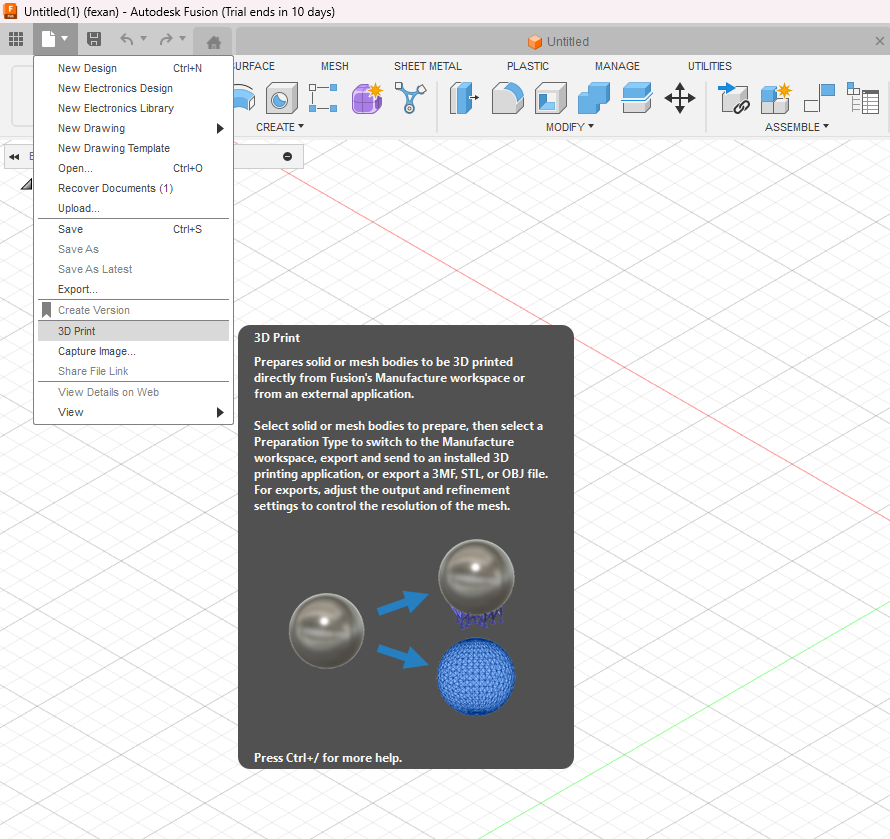Viewport: 890px width, 839px height.
Task: Open the Undo history dropdown arrow
Action: click(143, 39)
